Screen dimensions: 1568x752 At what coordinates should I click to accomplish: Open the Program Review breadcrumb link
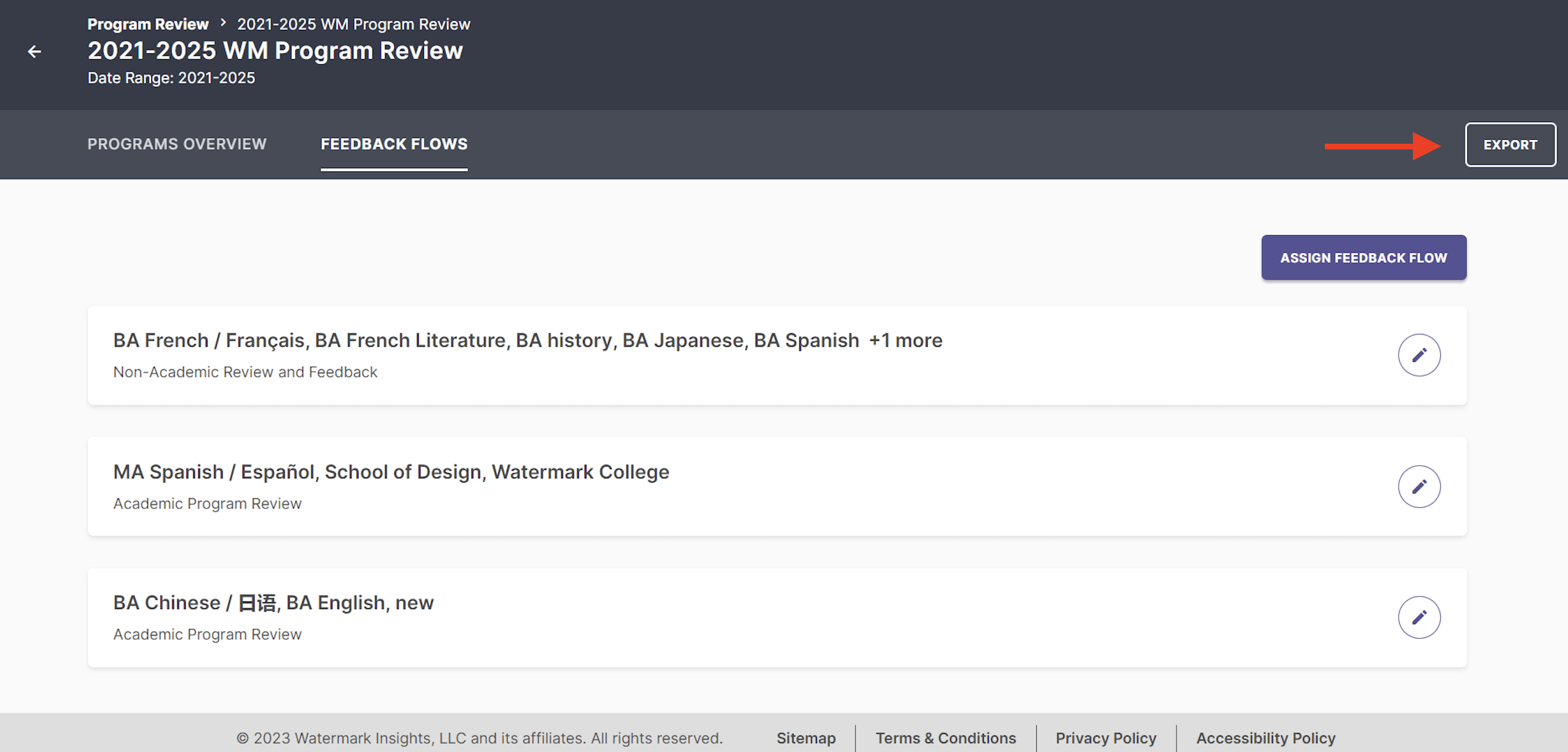click(148, 24)
